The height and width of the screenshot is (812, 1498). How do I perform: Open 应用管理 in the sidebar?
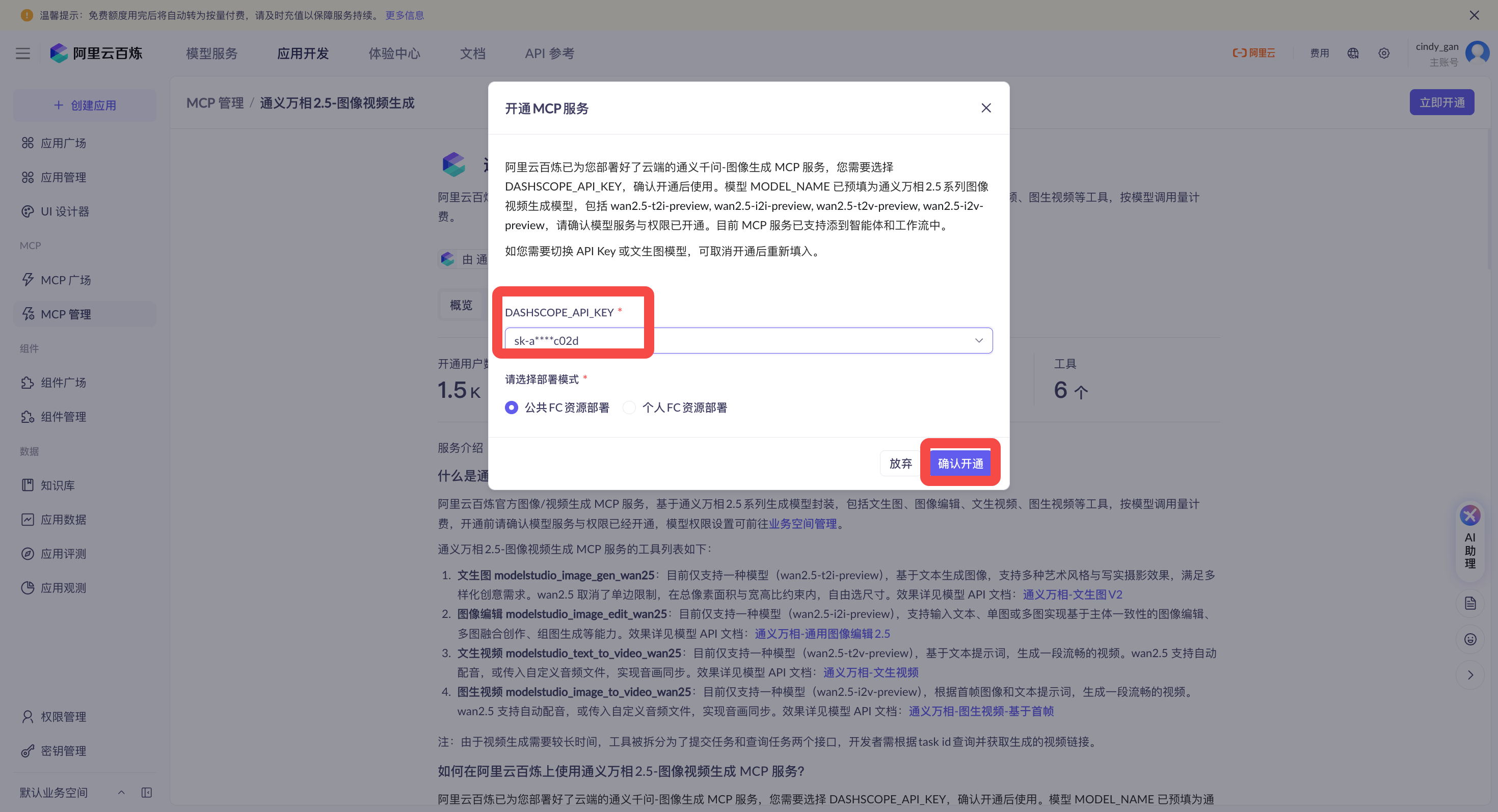point(84,177)
